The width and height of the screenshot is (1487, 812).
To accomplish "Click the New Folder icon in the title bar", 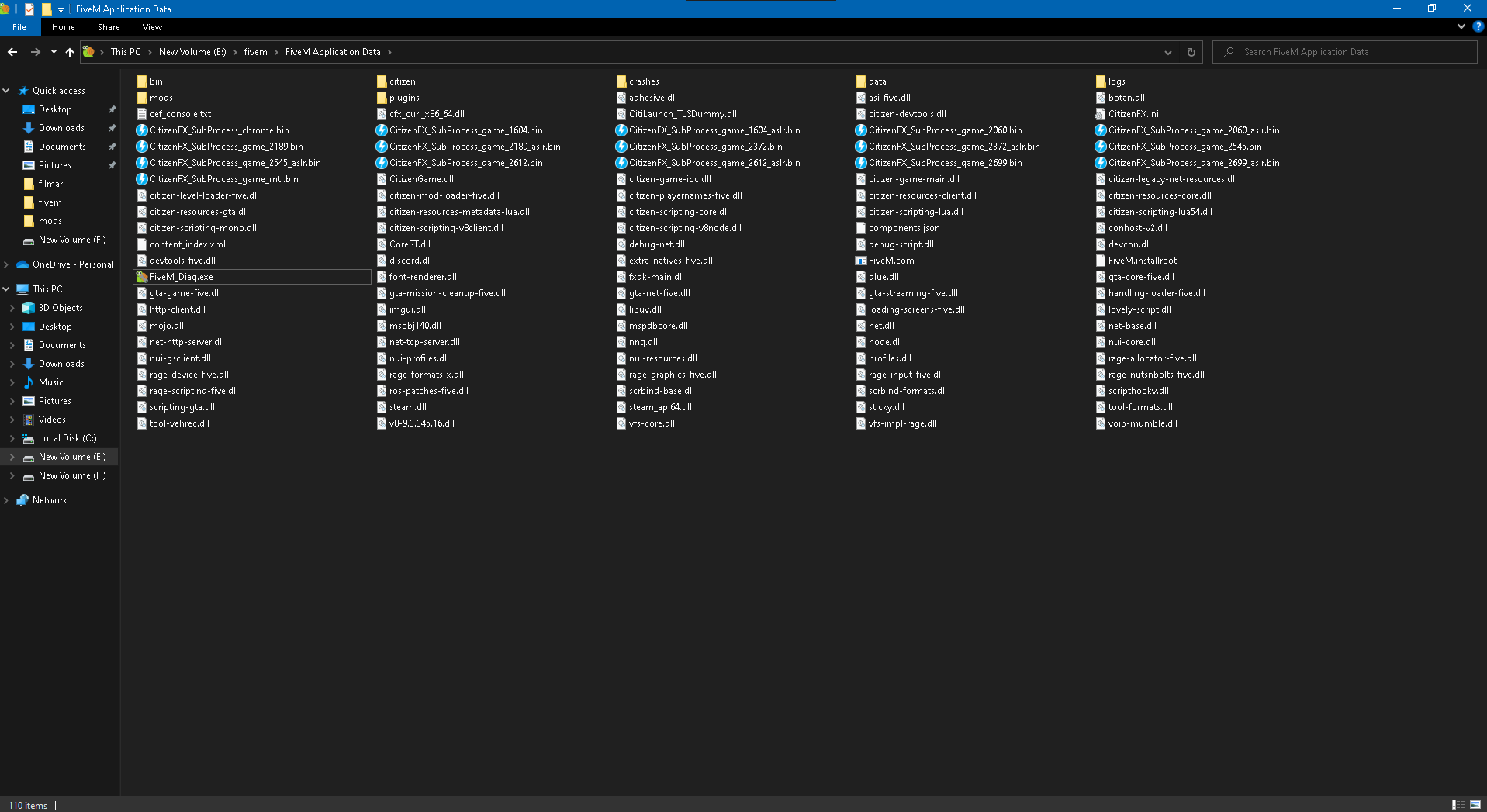I will click(47, 9).
